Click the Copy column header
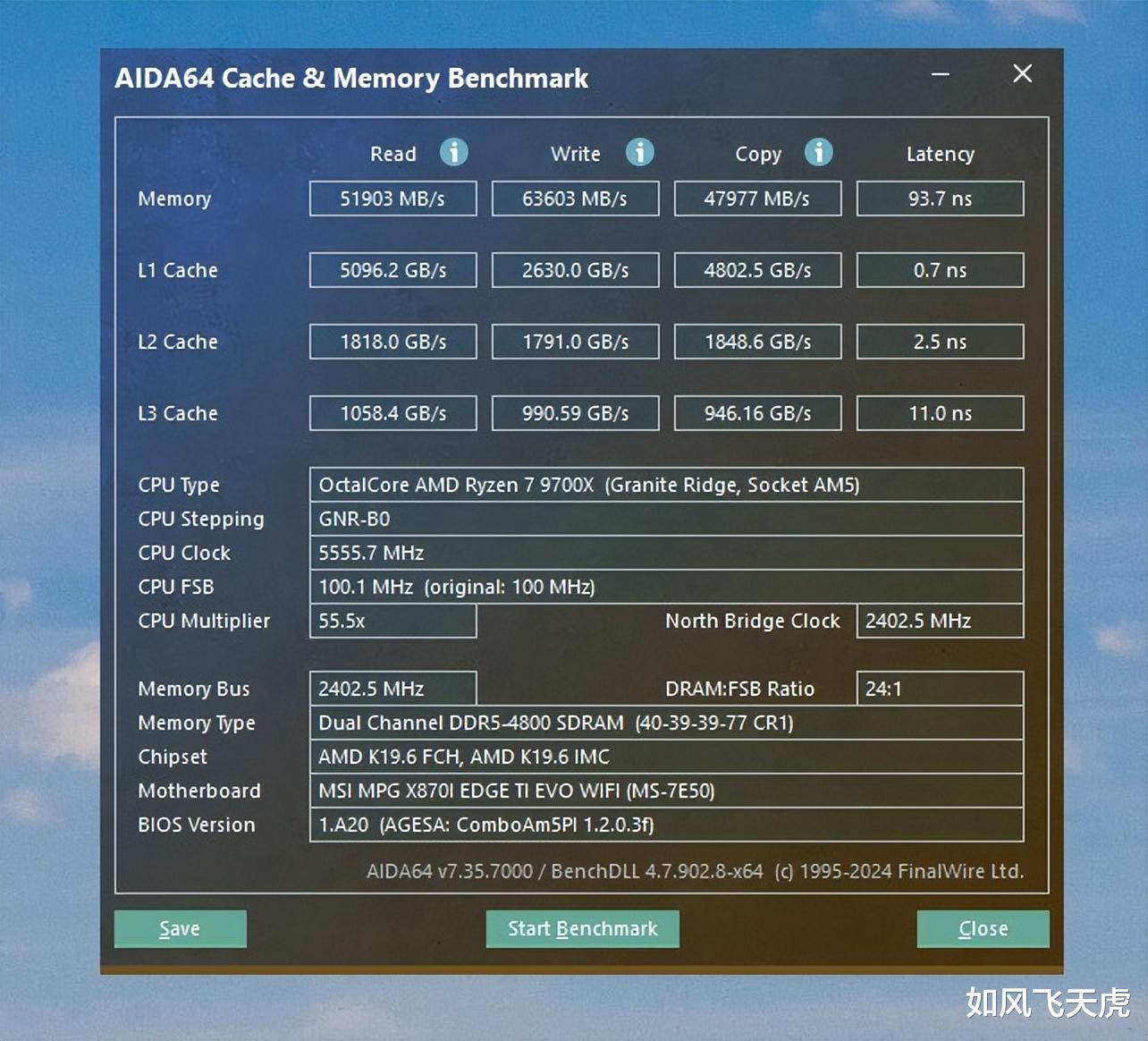The height and width of the screenshot is (1041, 1148). tap(758, 155)
